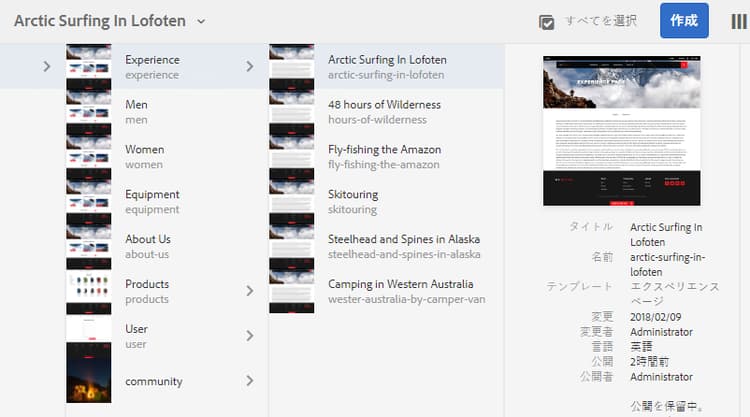This screenshot has width=750, height=417.
Task: Click the Arctic Surfing In Lofoten title value in details
Action: 666,234
